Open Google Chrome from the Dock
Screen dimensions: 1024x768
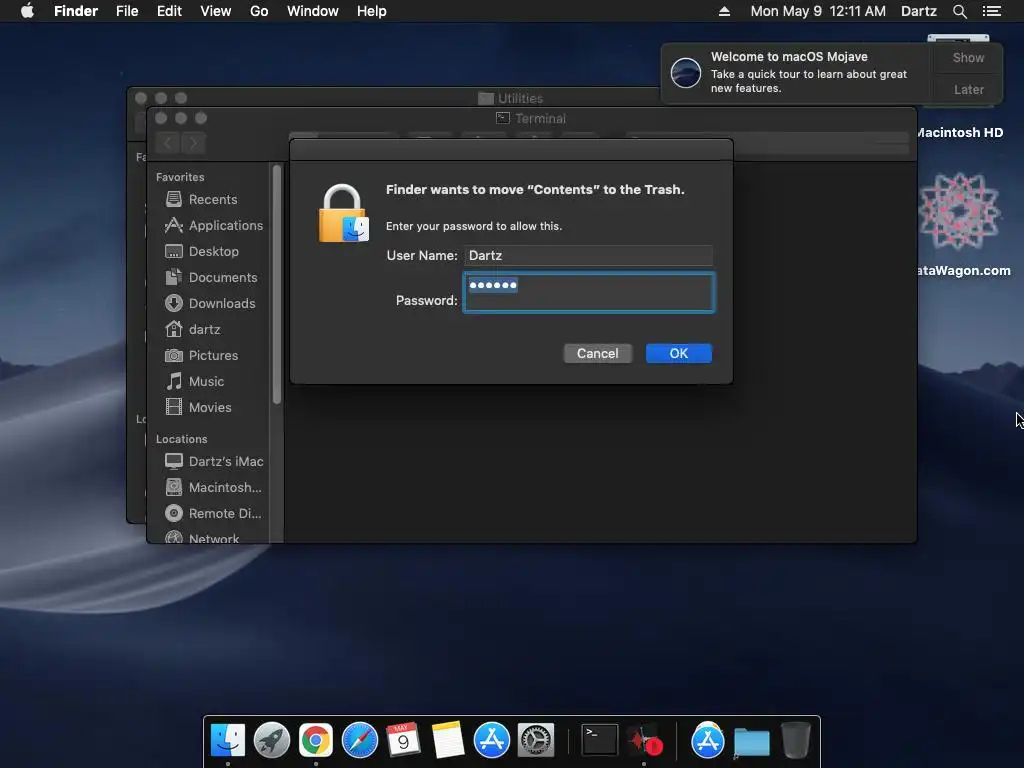point(316,741)
